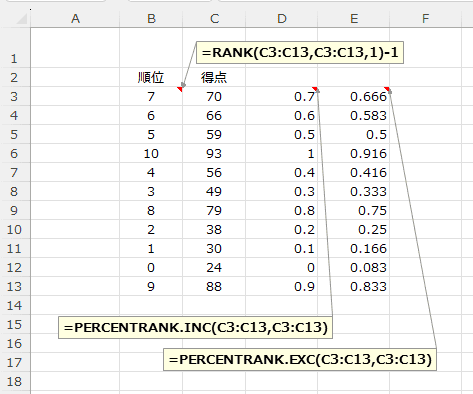The width and height of the screenshot is (473, 394).
Task: Select the 得点 header cell
Action: [214, 77]
